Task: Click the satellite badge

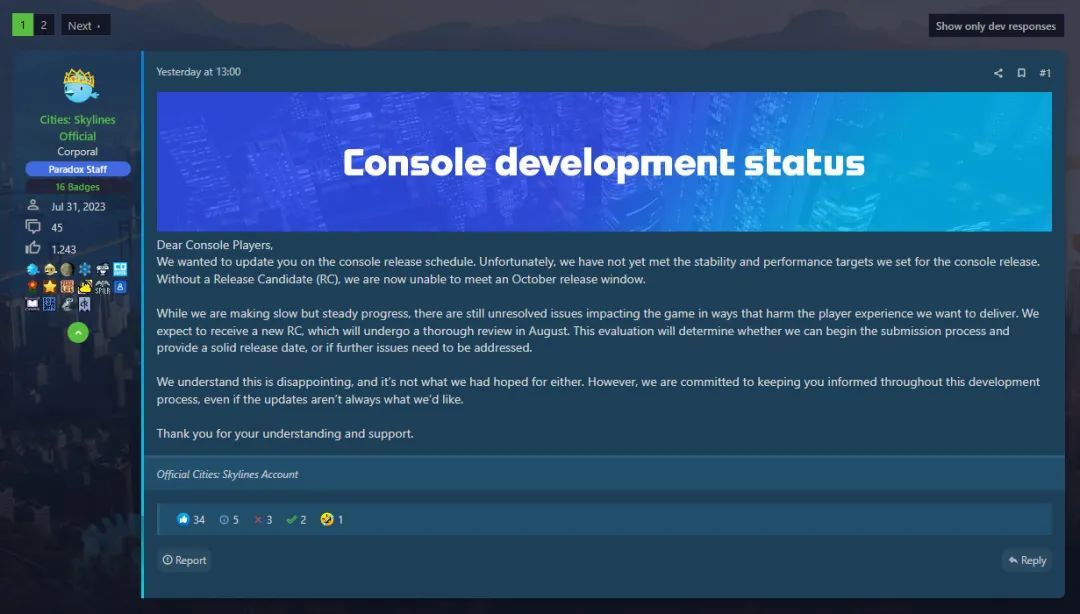Action: 103,269
